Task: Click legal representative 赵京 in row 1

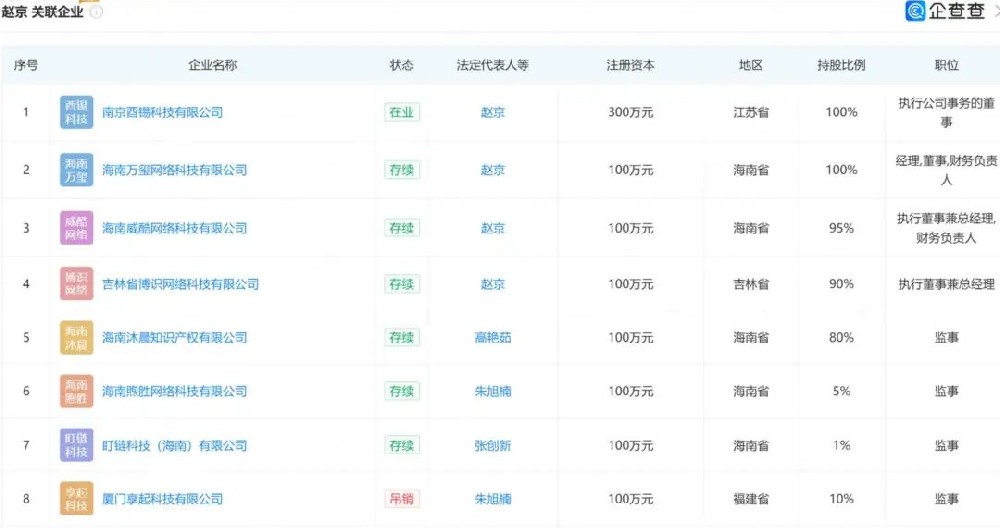Action: click(492, 112)
